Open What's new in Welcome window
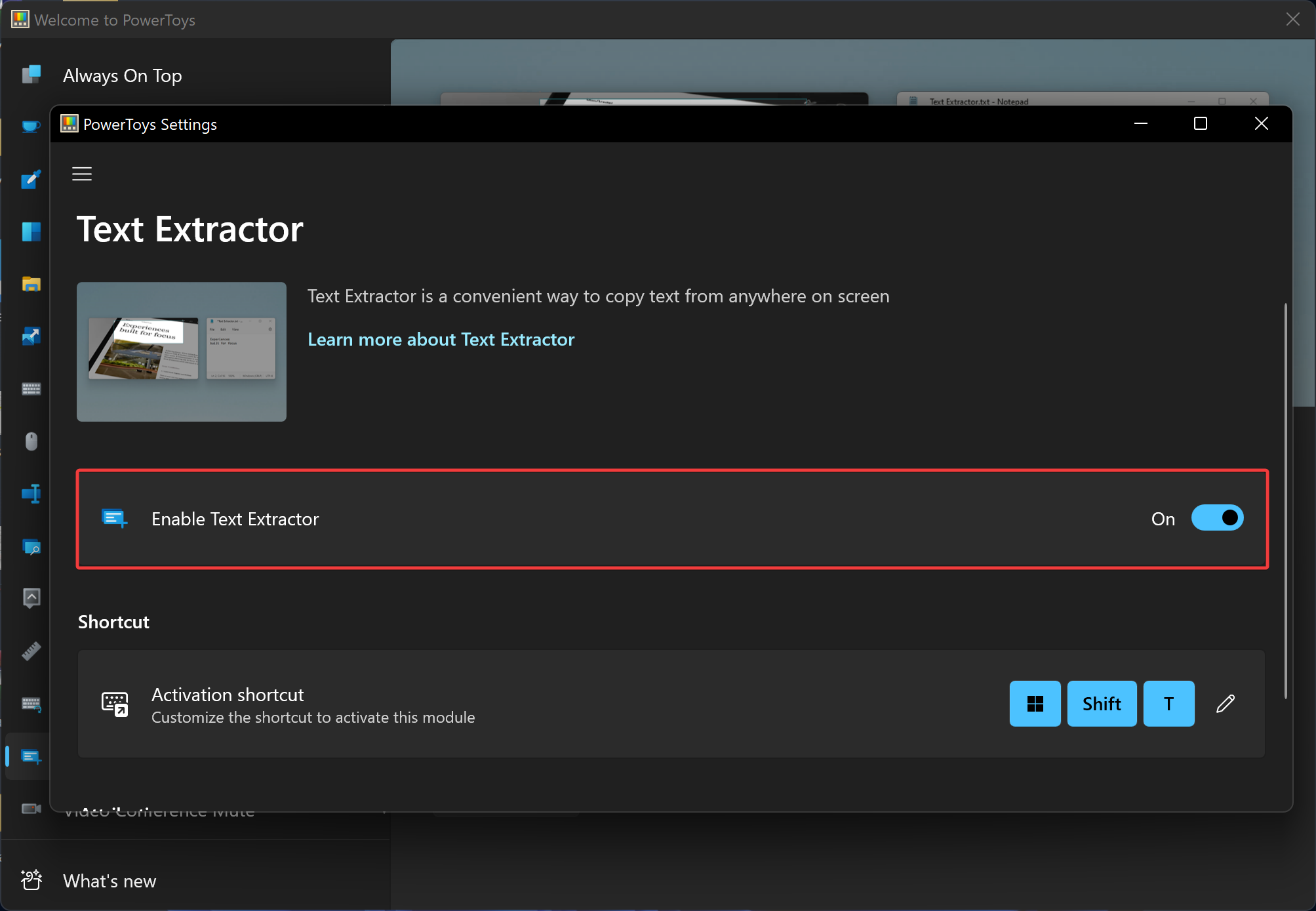The height and width of the screenshot is (911, 1316). (110, 881)
